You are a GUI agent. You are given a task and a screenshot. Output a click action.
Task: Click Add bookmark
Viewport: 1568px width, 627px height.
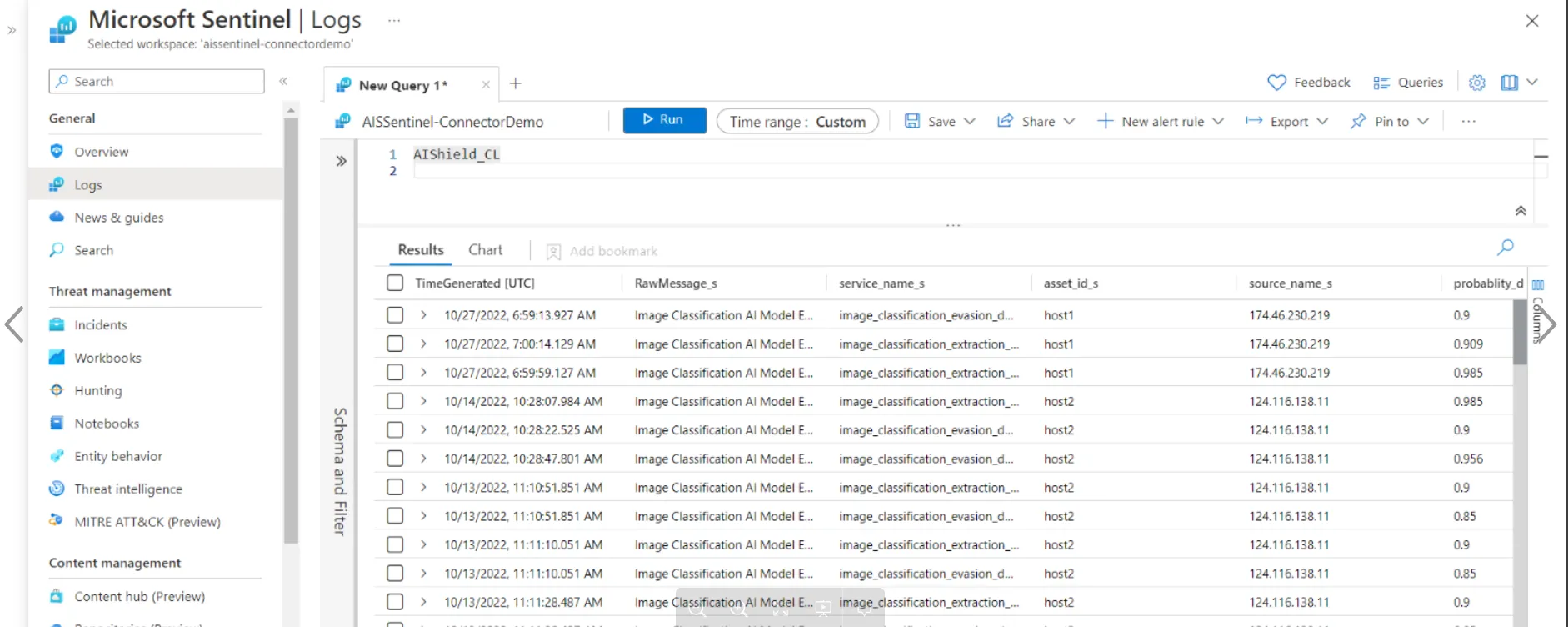coord(602,251)
